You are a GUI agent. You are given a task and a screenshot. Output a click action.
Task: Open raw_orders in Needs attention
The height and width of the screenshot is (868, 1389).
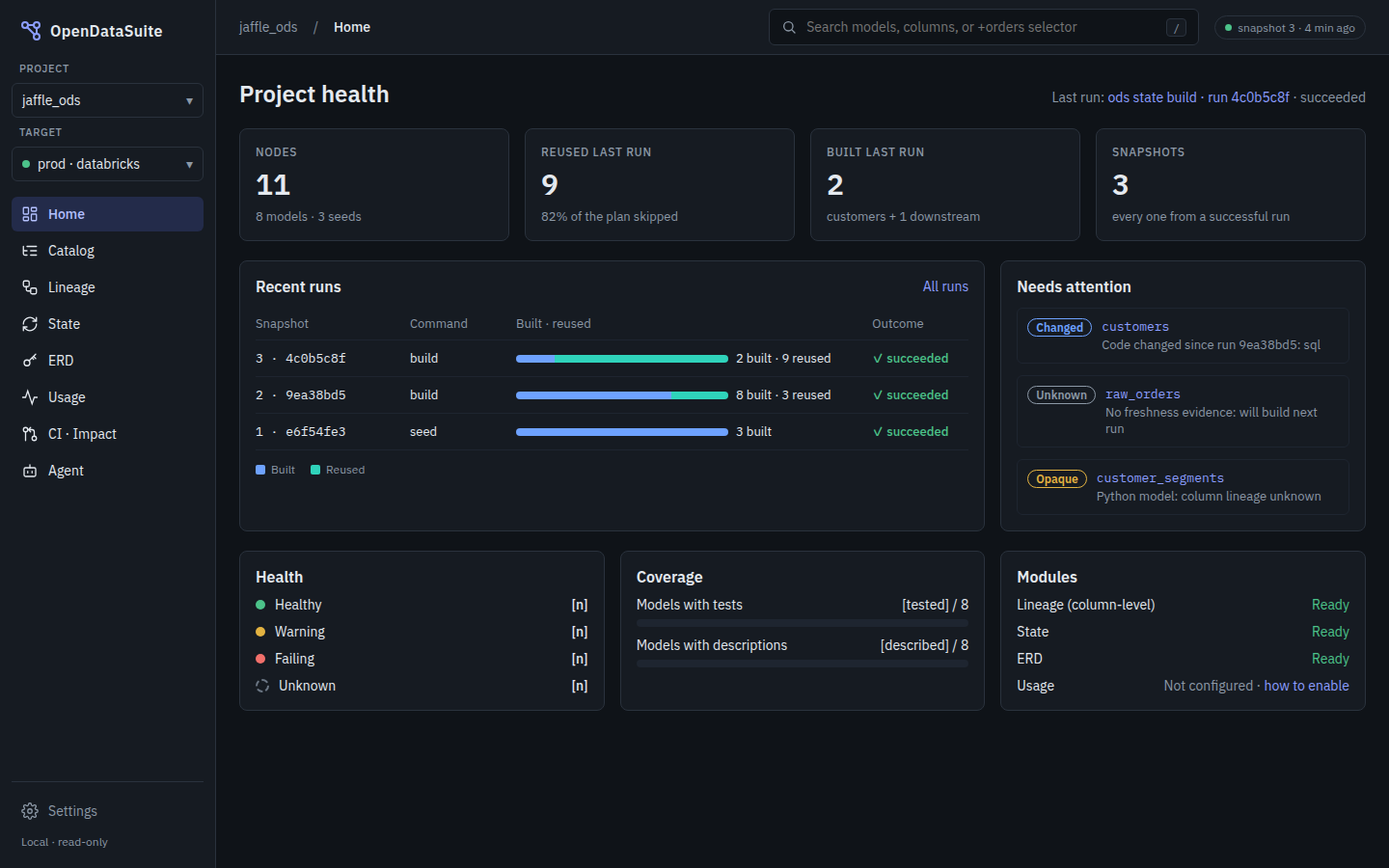point(1142,394)
